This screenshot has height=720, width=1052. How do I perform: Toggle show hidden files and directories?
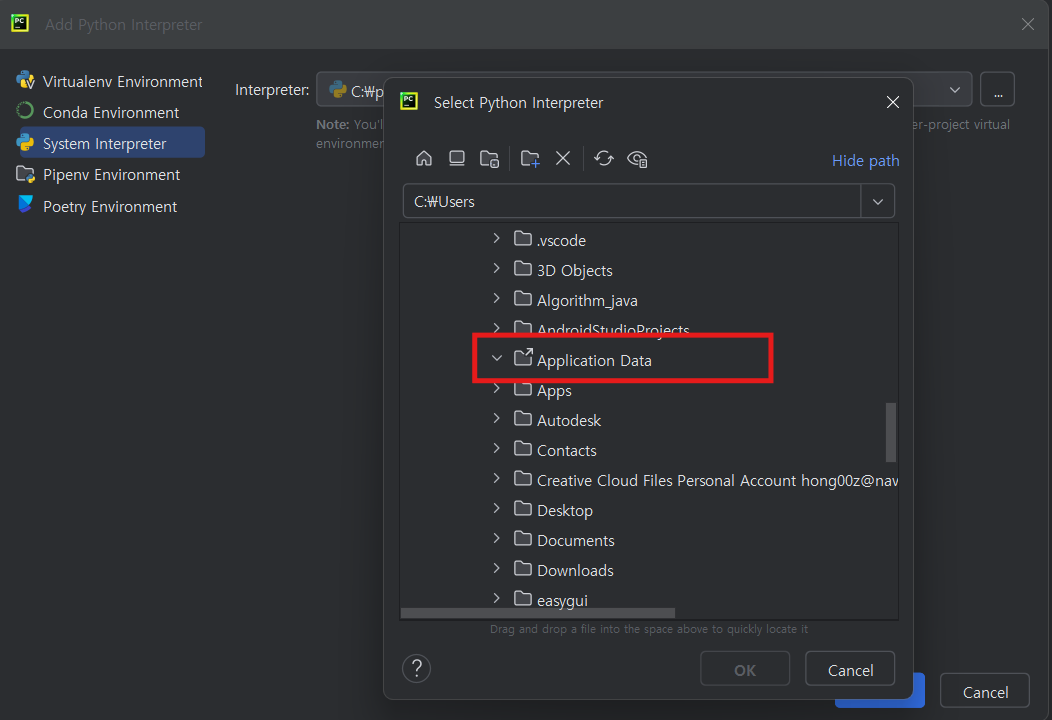coord(637,159)
